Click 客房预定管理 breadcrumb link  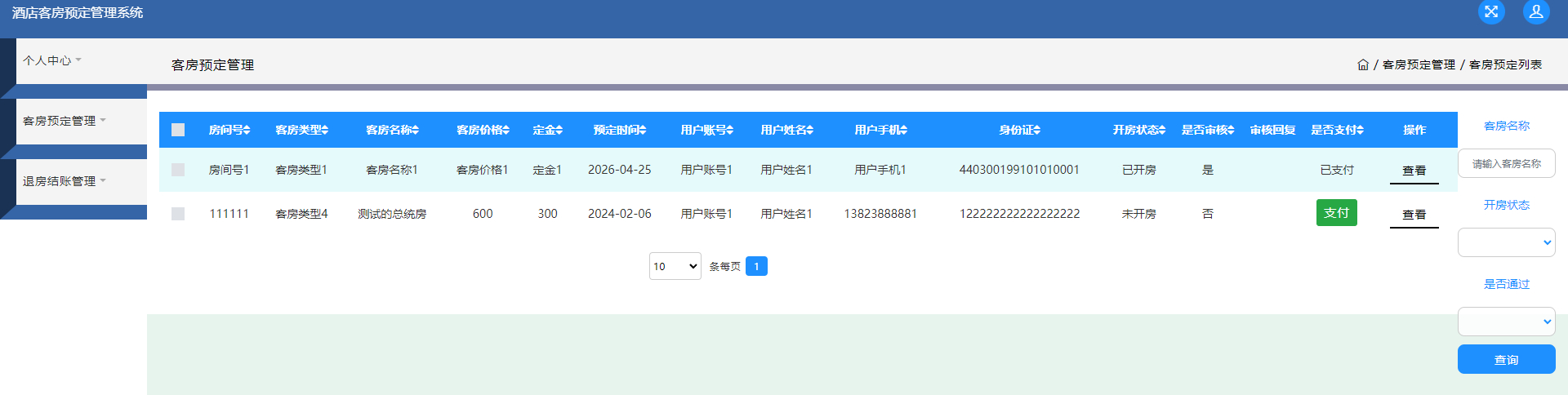1419,64
